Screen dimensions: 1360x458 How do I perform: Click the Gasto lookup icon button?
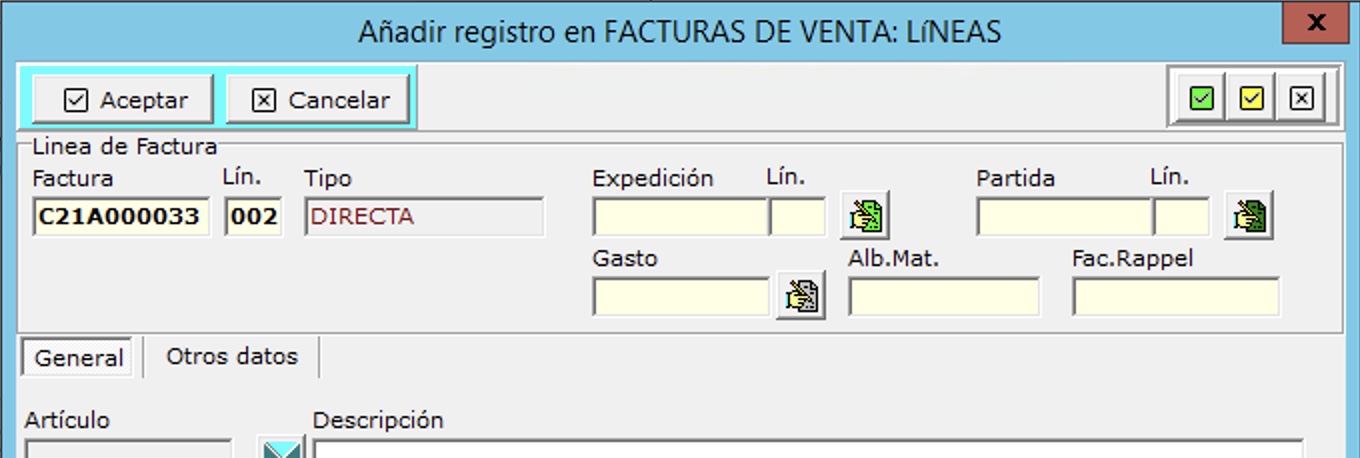click(x=800, y=297)
